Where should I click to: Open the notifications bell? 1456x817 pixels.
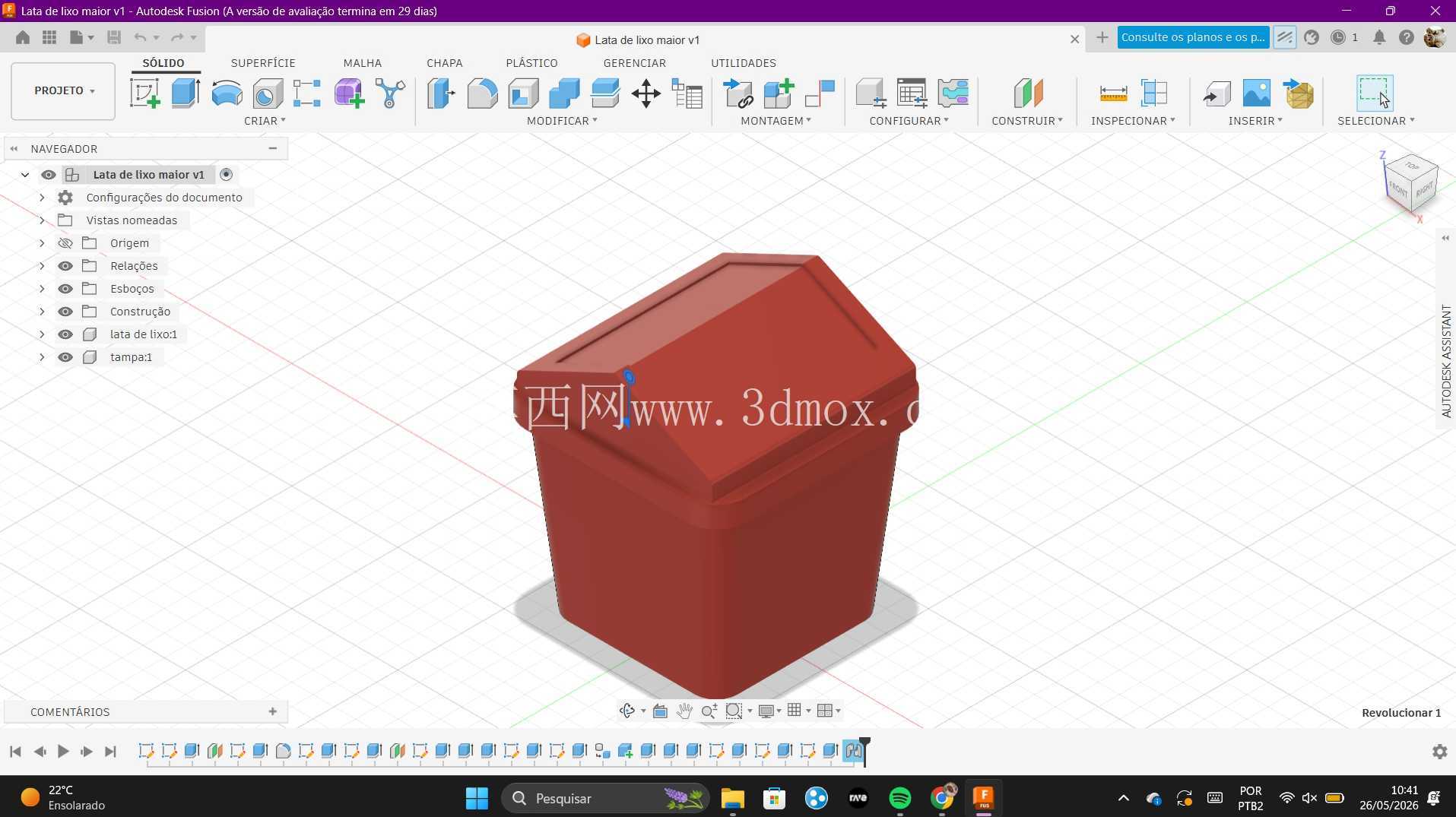pyautogui.click(x=1379, y=37)
